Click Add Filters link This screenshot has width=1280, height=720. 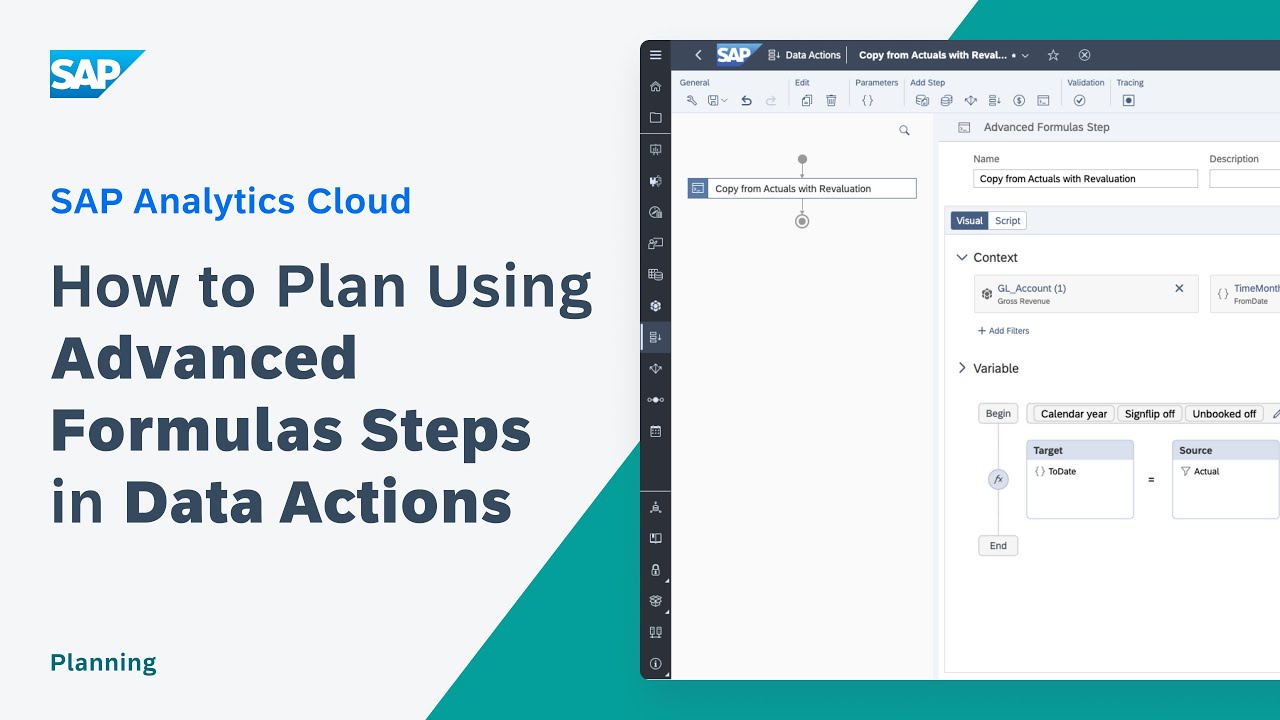point(1003,331)
